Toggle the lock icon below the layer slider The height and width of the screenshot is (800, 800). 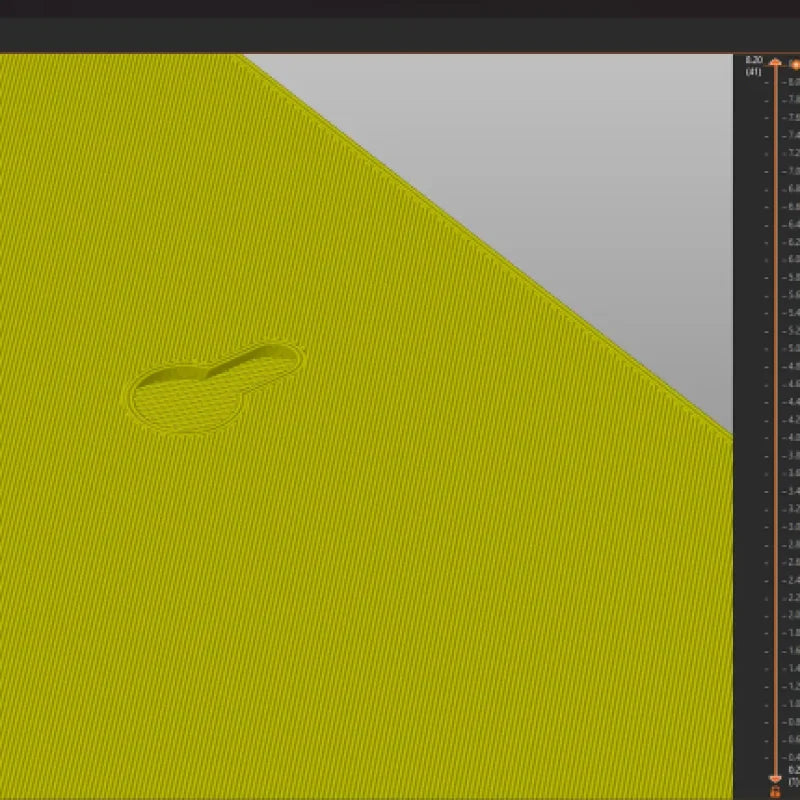775,792
